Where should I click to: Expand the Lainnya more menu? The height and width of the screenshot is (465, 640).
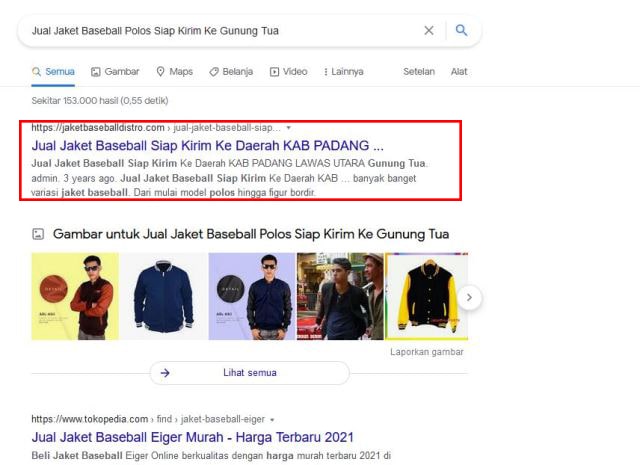(343, 72)
